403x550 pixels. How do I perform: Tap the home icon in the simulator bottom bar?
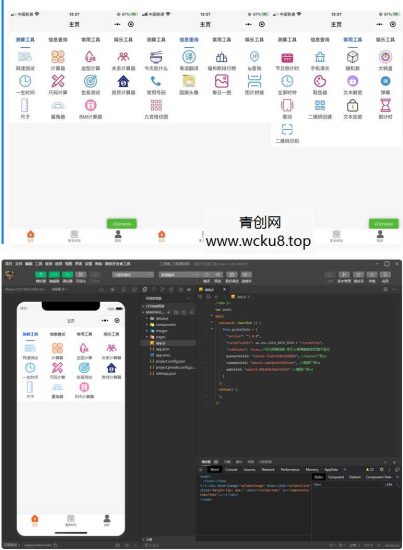[x=35, y=520]
